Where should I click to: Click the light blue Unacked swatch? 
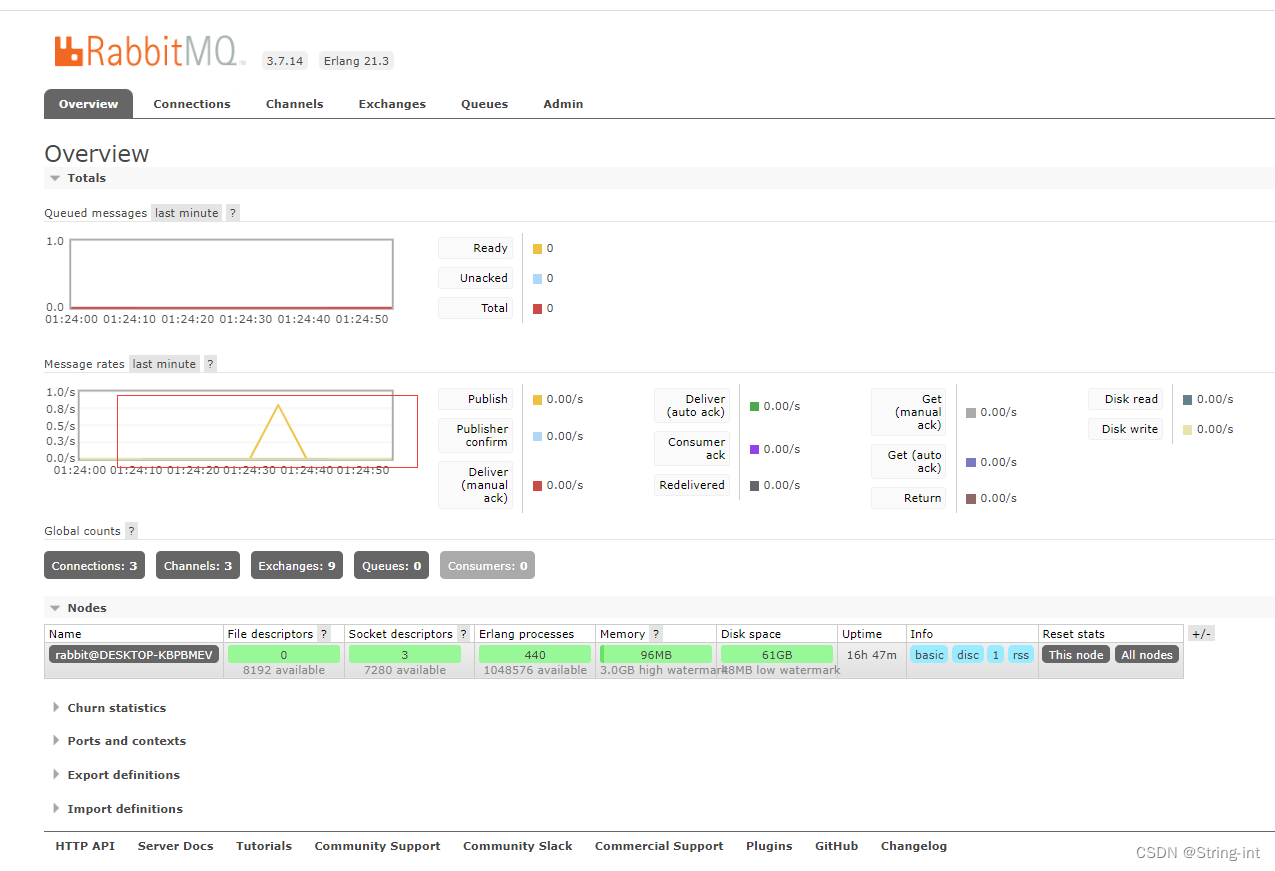pyautogui.click(x=537, y=279)
